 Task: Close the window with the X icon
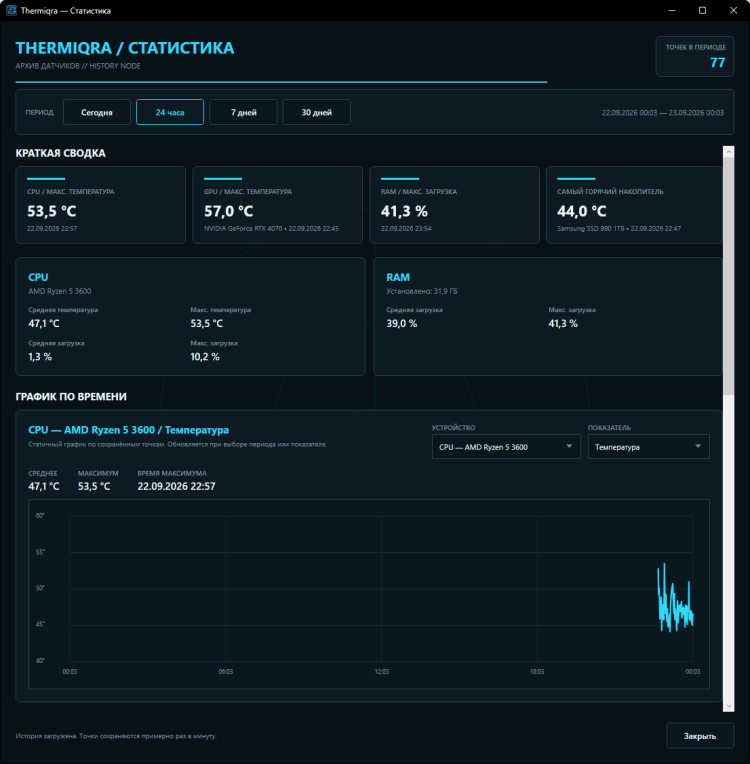(x=733, y=10)
